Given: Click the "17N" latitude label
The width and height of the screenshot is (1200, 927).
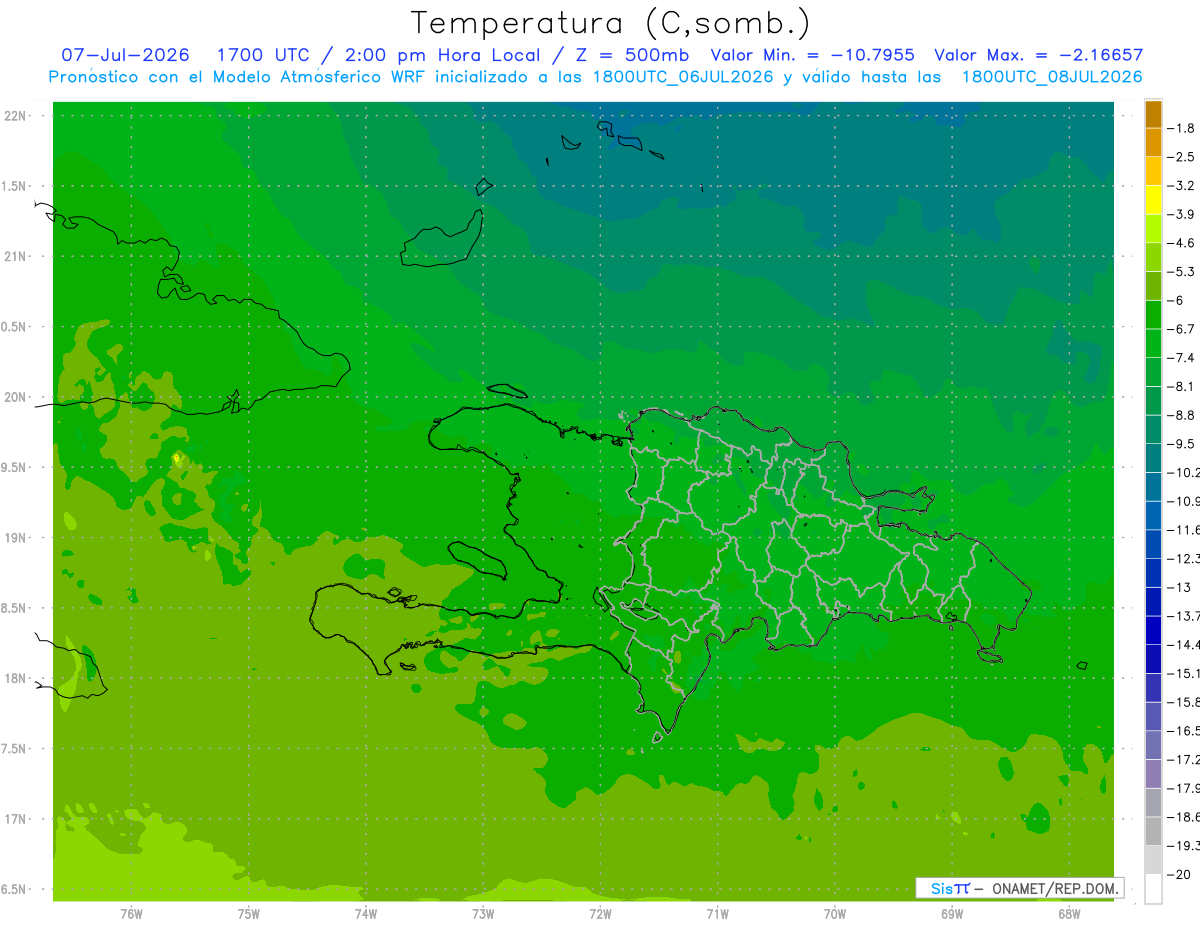Looking at the screenshot, I should 16,819.
